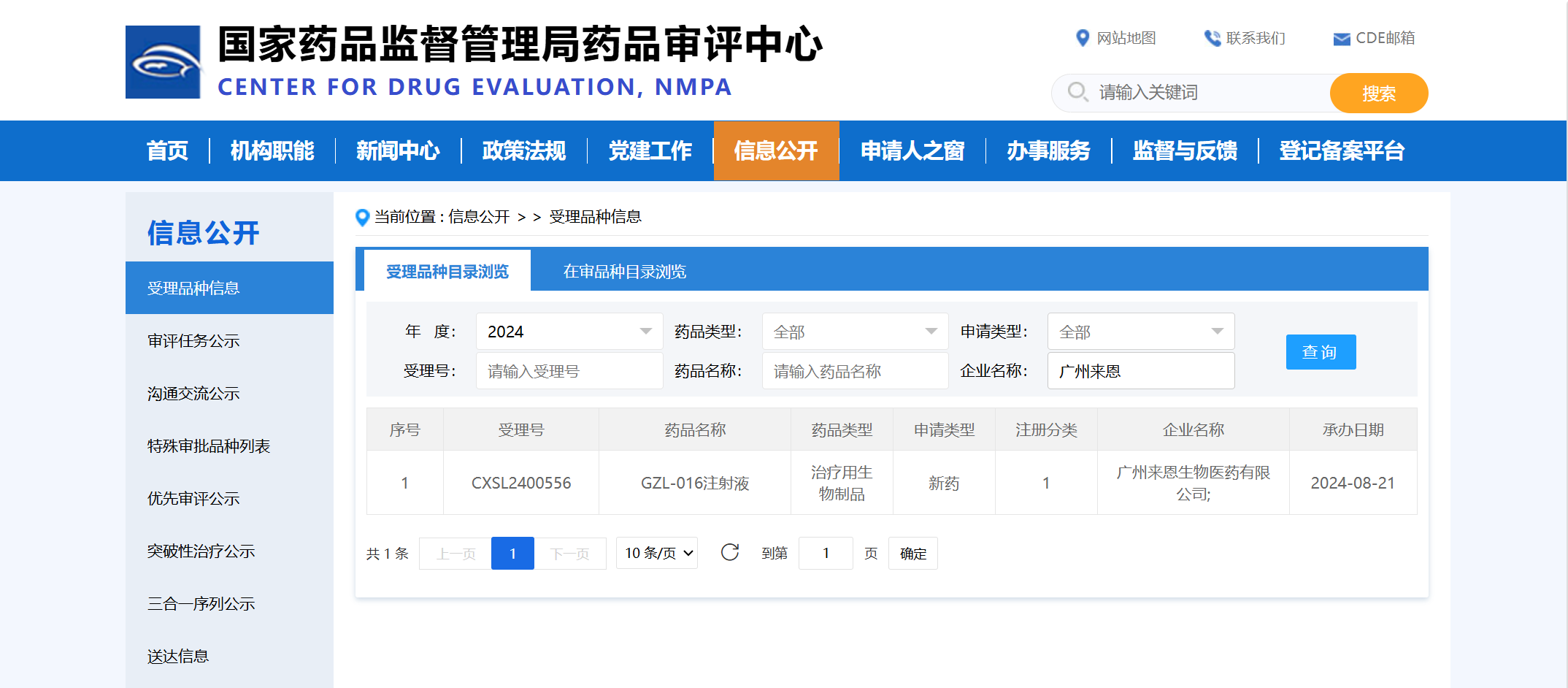This screenshot has height=688, width=1568.
Task: Open the 年度 dropdown showing 2024
Action: point(569,332)
